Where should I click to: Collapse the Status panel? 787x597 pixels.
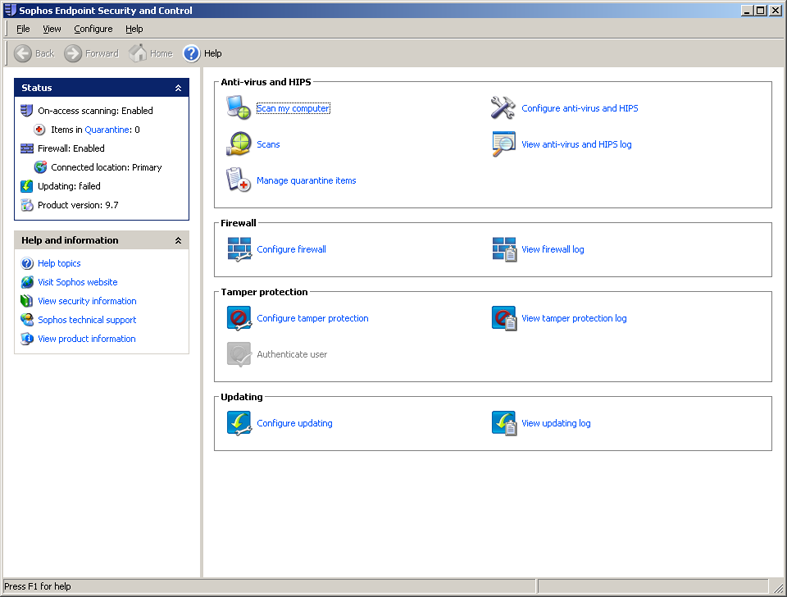coord(178,88)
